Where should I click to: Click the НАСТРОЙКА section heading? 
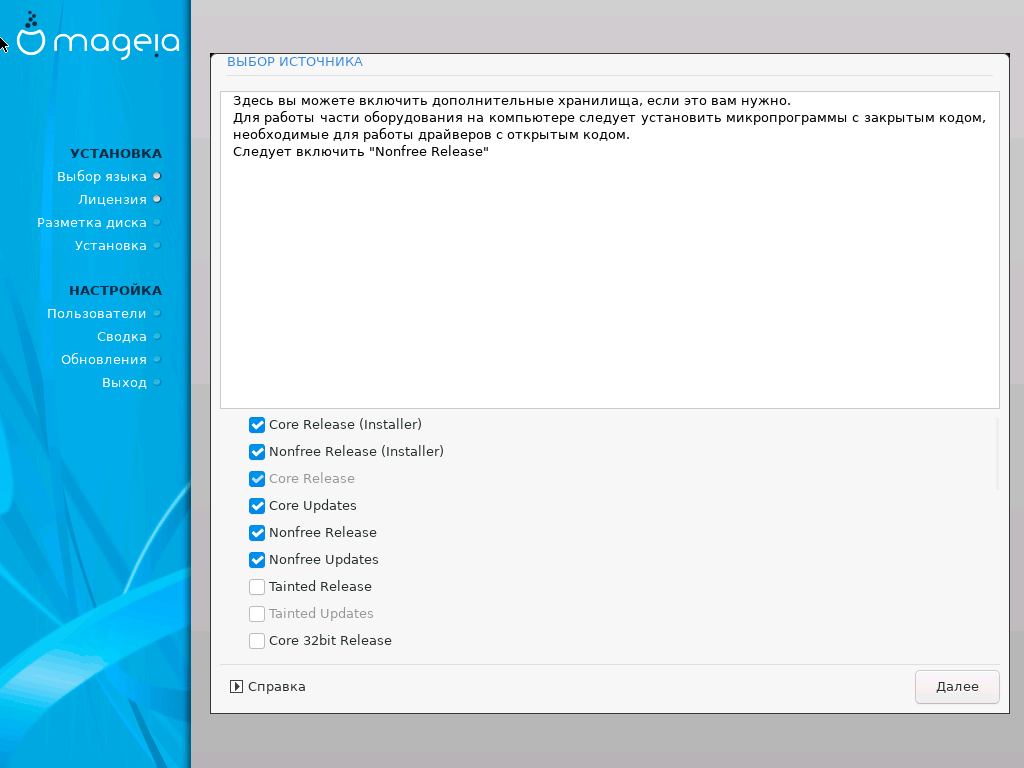click(x=116, y=290)
